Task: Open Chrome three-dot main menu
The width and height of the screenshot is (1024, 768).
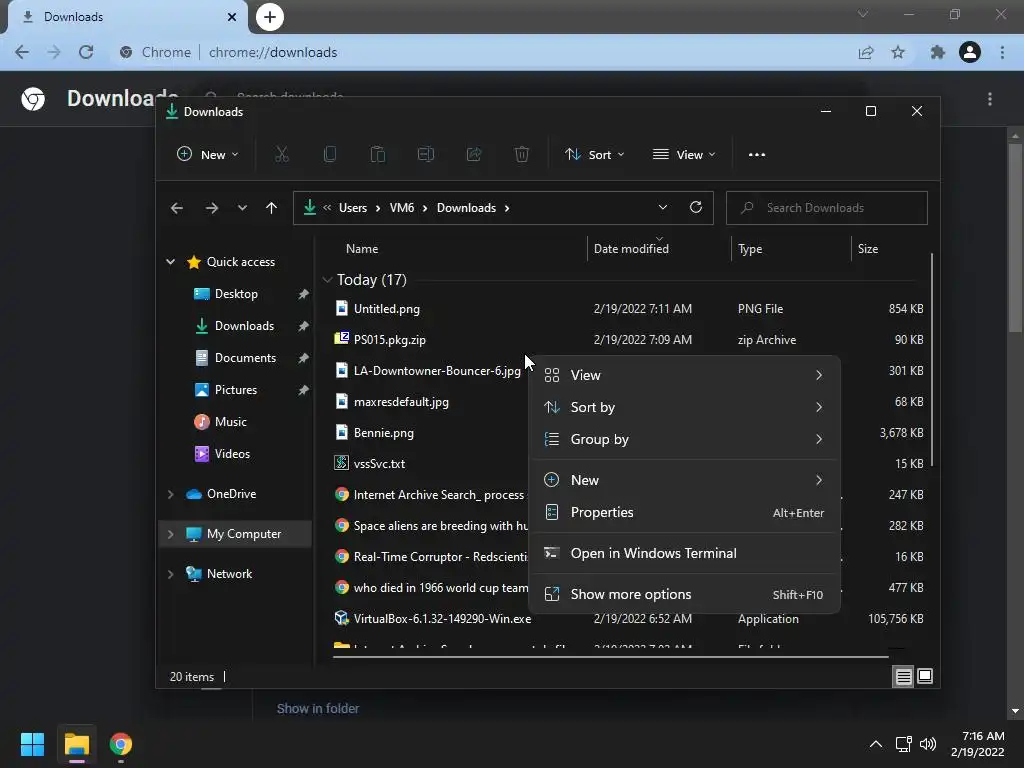Action: coord(1002,52)
